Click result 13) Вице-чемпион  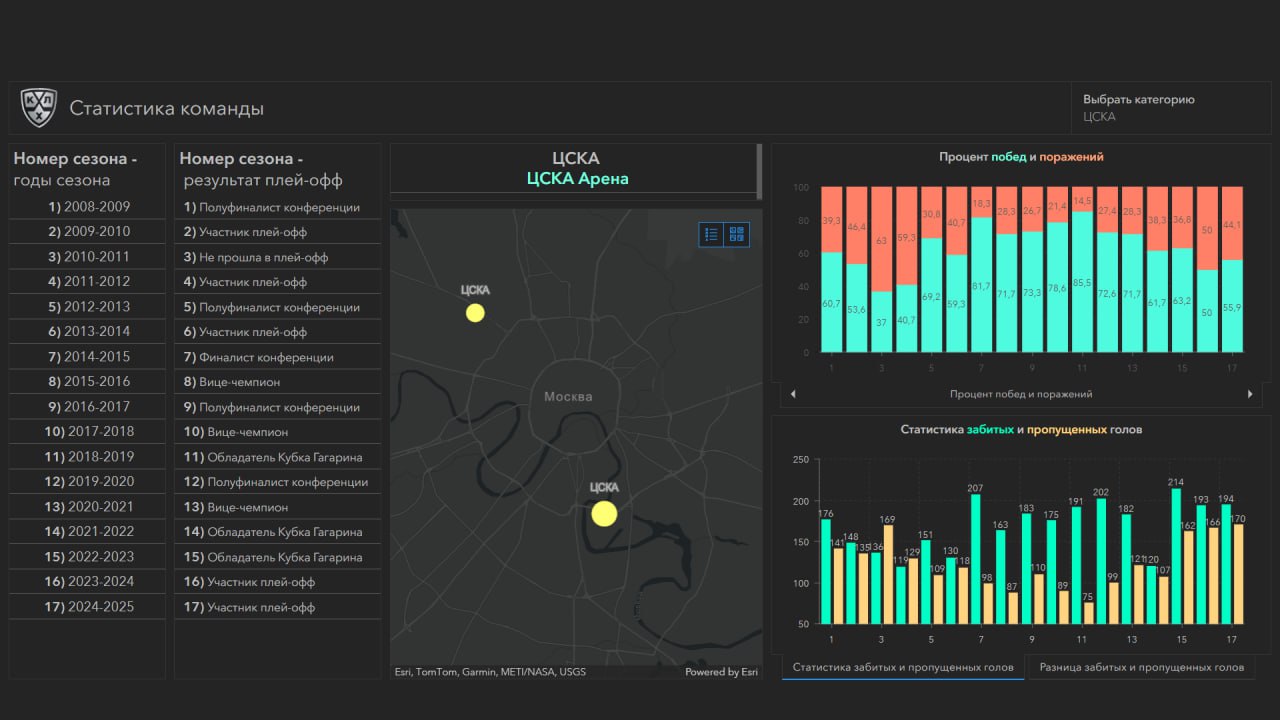(278, 507)
